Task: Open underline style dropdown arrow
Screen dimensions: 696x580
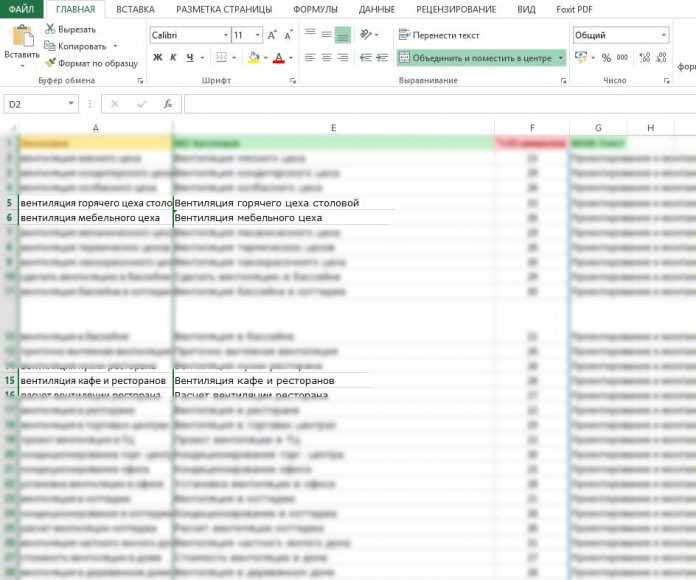Action: pyautogui.click(x=202, y=58)
